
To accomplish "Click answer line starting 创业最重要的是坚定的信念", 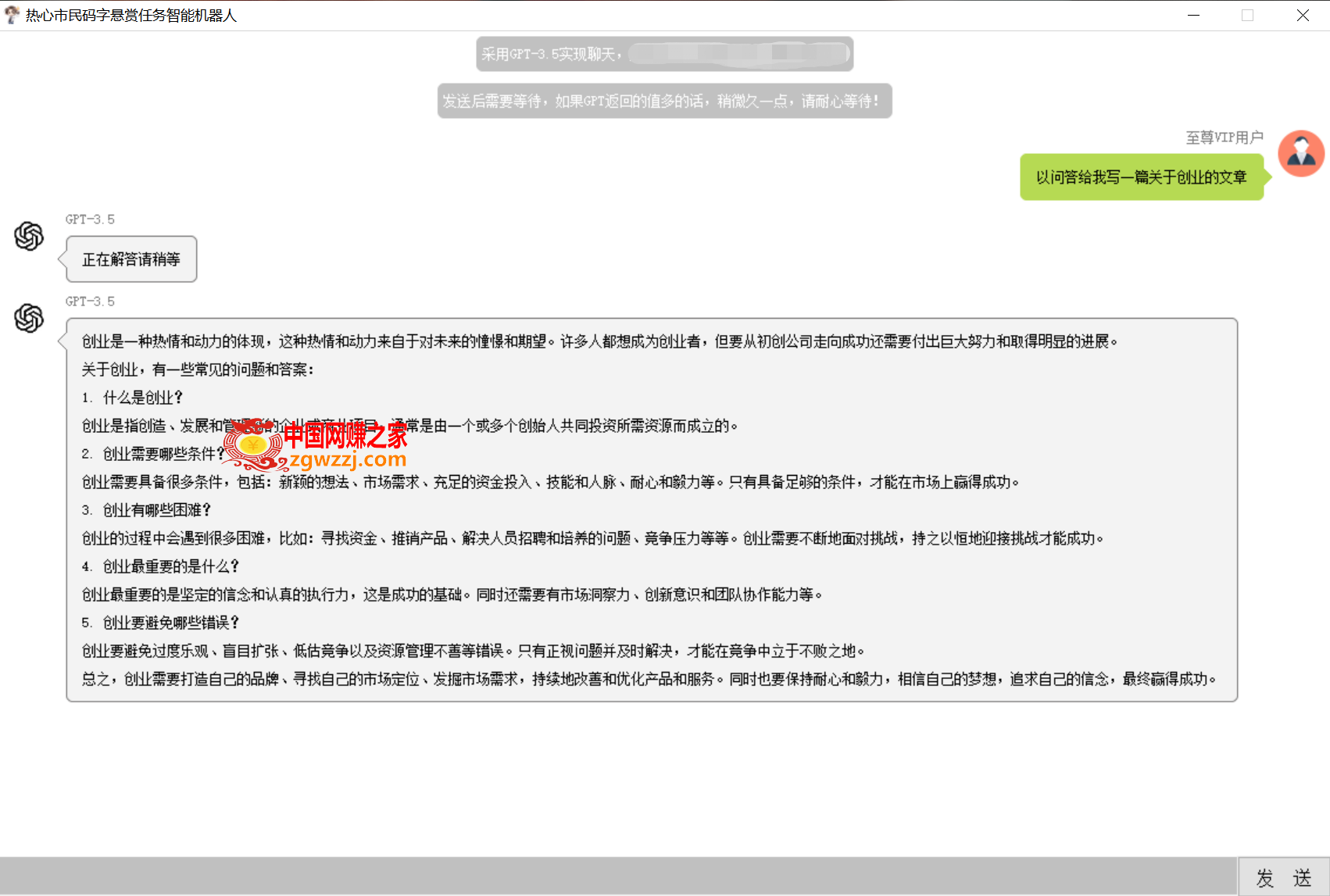I will pyautogui.click(x=452, y=594).
